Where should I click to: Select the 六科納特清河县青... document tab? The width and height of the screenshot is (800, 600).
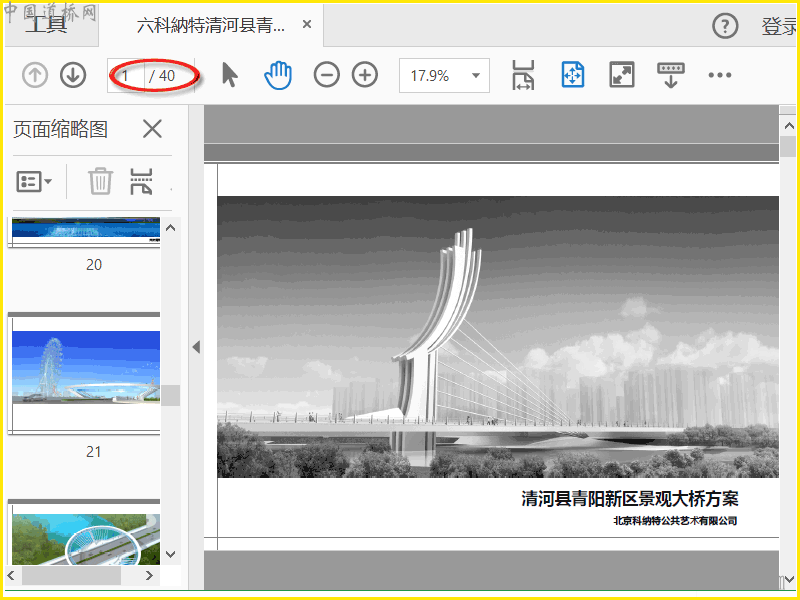click(x=211, y=24)
